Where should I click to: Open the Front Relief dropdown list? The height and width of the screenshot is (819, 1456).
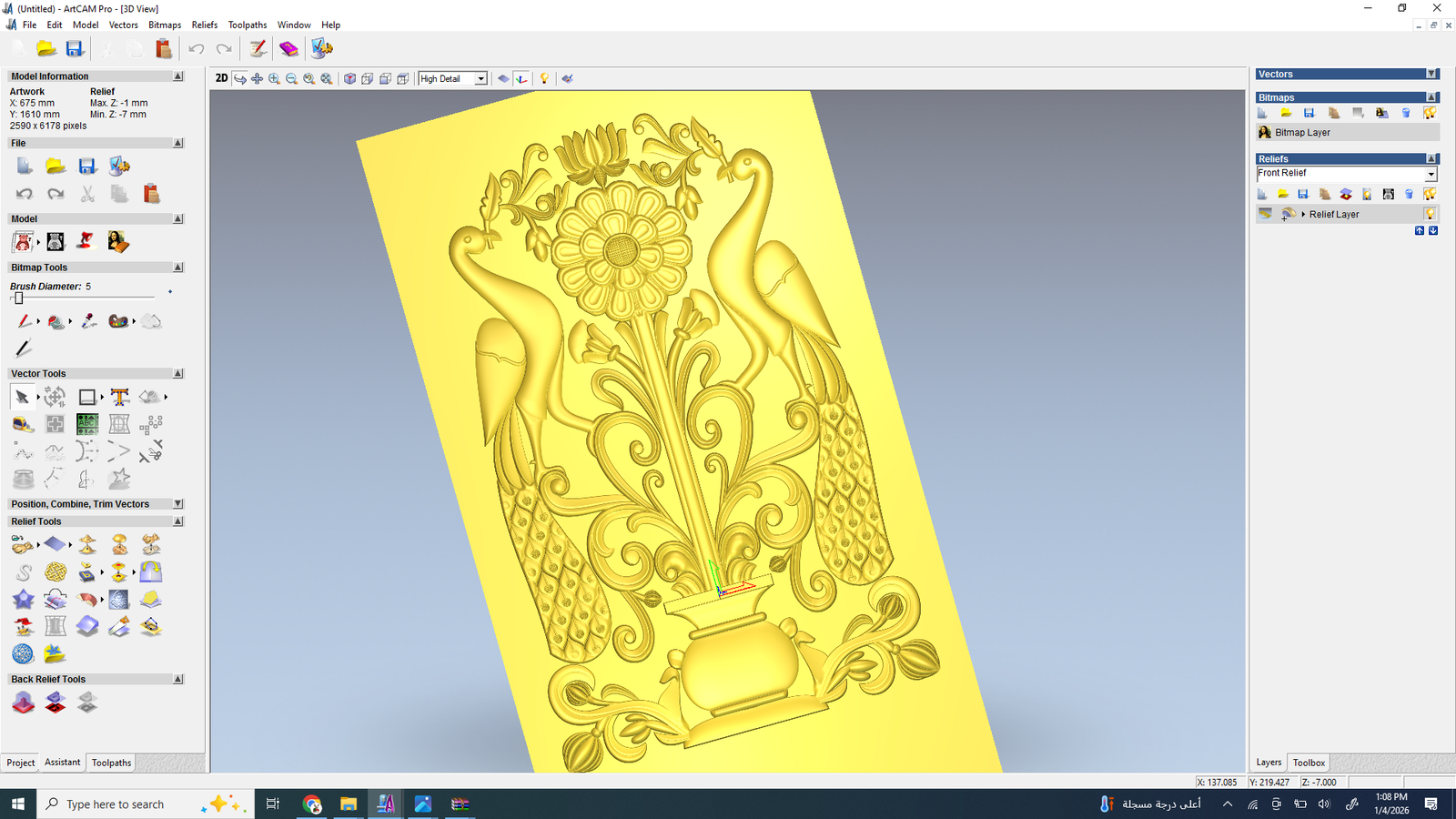1431,174
